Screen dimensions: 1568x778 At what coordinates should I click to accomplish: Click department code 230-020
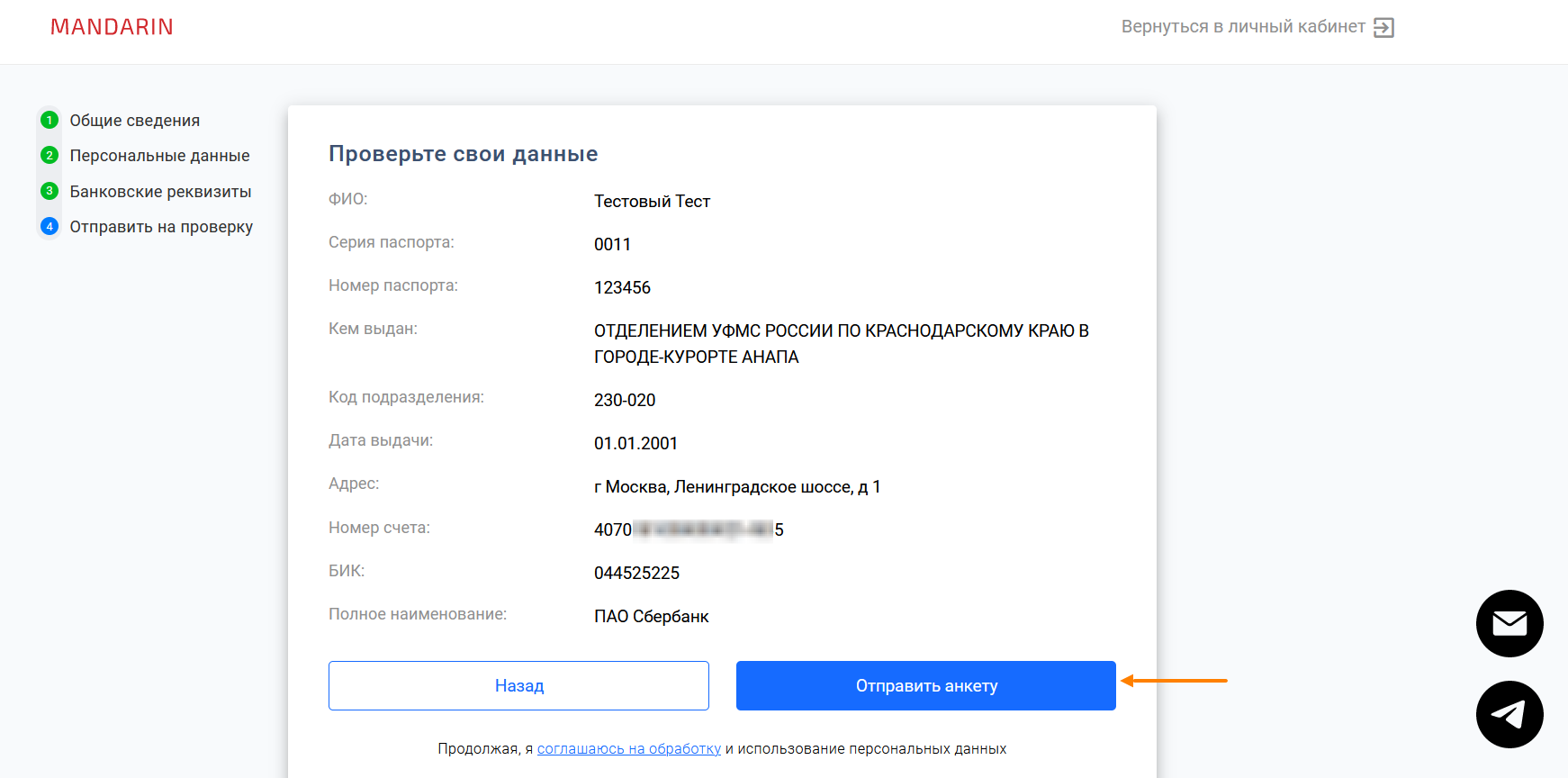[x=625, y=401]
